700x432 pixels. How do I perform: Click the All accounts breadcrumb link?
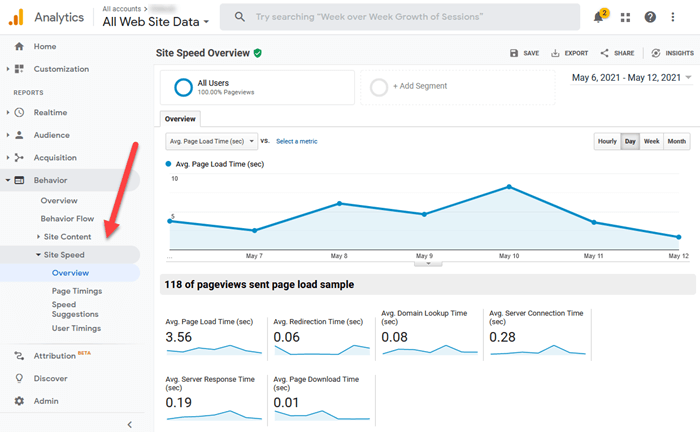pyautogui.click(x=121, y=8)
